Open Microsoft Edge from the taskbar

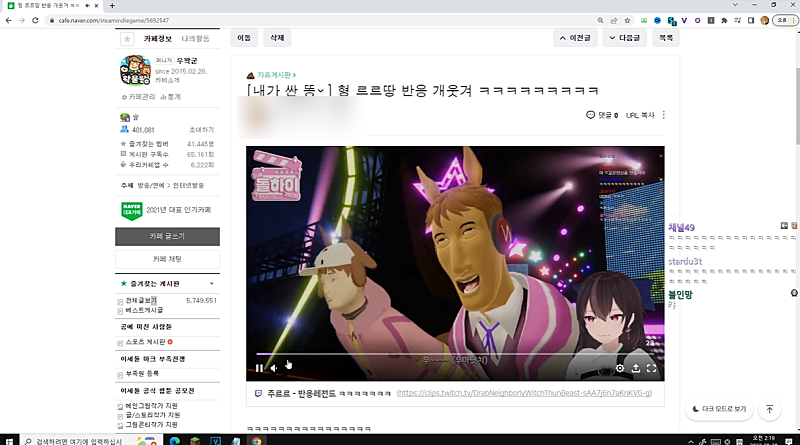(x=174, y=441)
